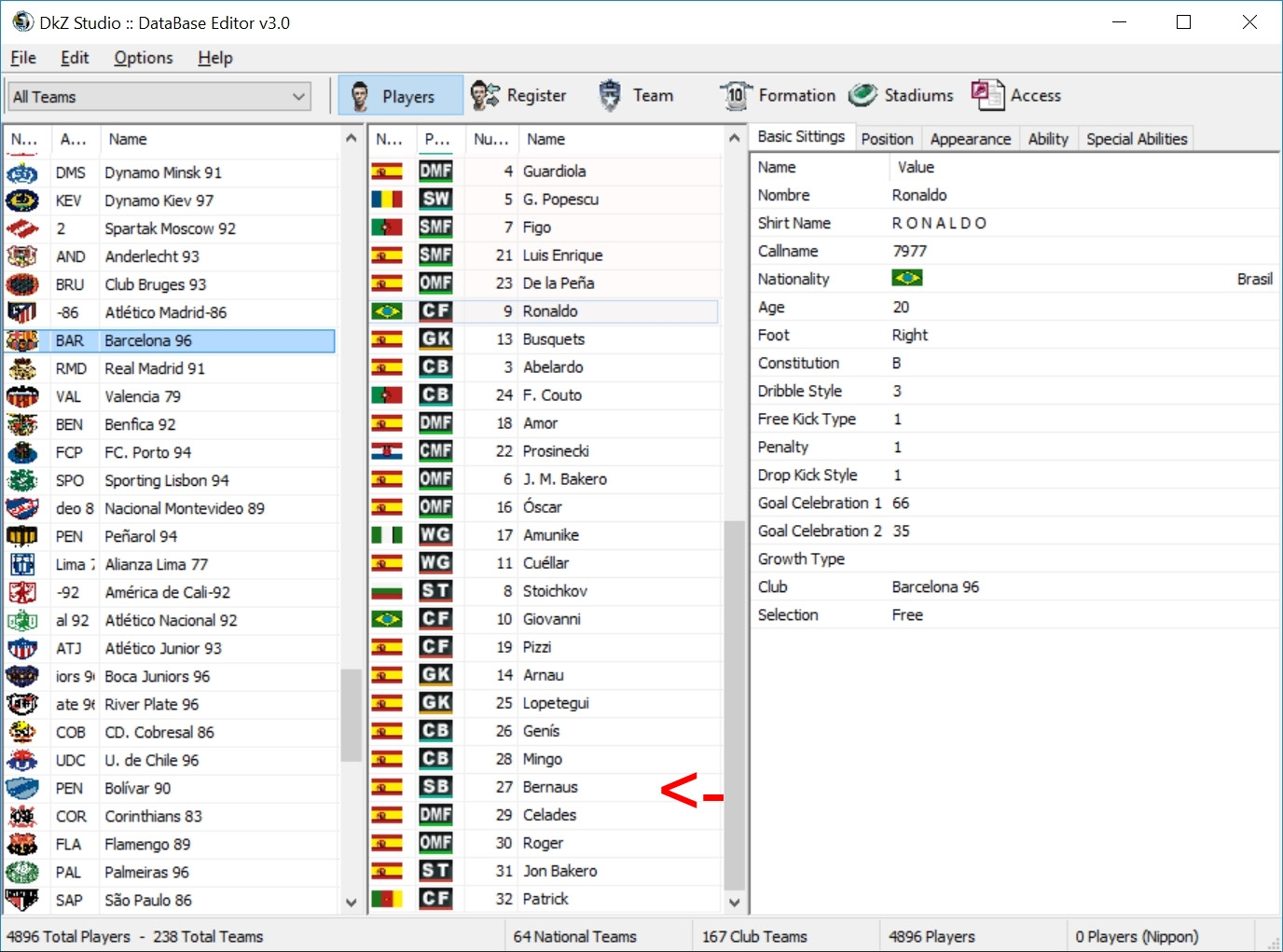This screenshot has width=1283, height=952.
Task: Select Spartak Moscow 92 in team list
Action: point(170,228)
